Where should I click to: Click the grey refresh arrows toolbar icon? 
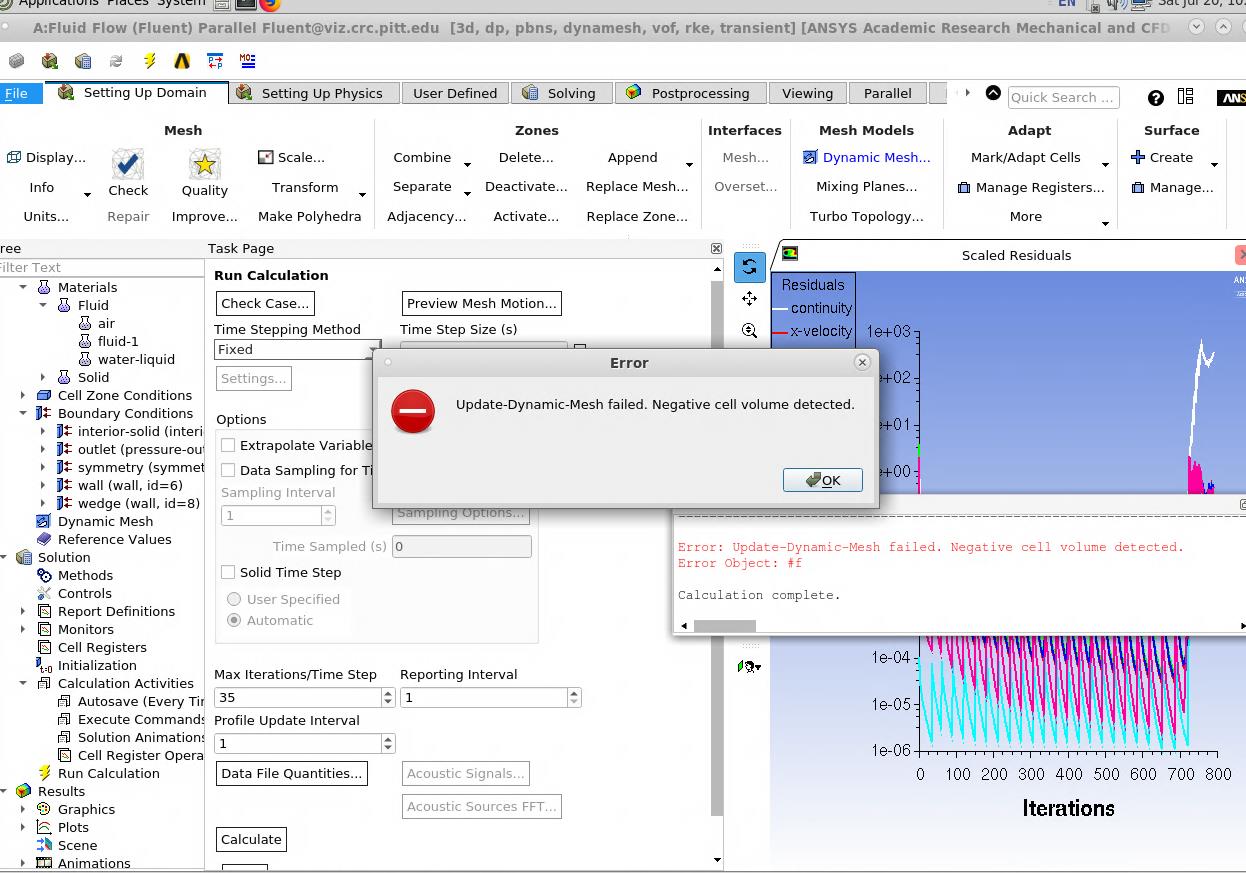[x=116, y=61]
